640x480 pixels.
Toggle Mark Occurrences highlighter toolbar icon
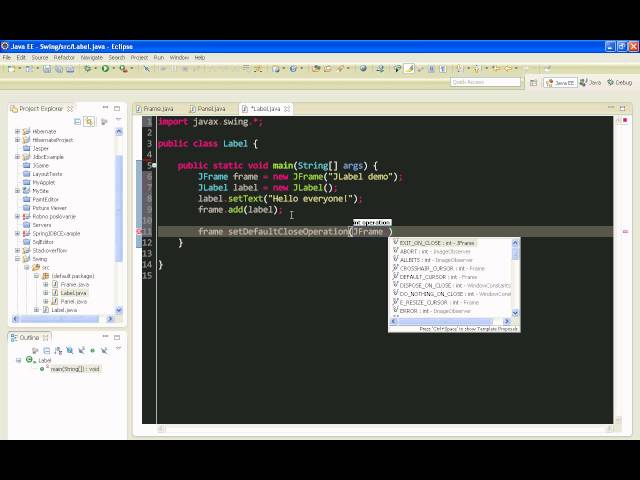(x=409, y=69)
